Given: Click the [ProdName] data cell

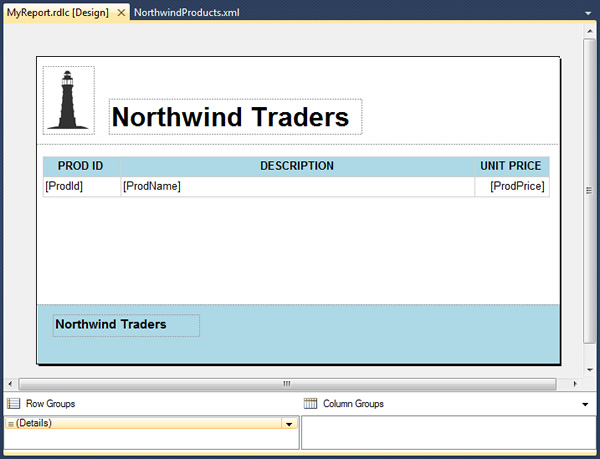Looking at the screenshot, I should [297, 187].
